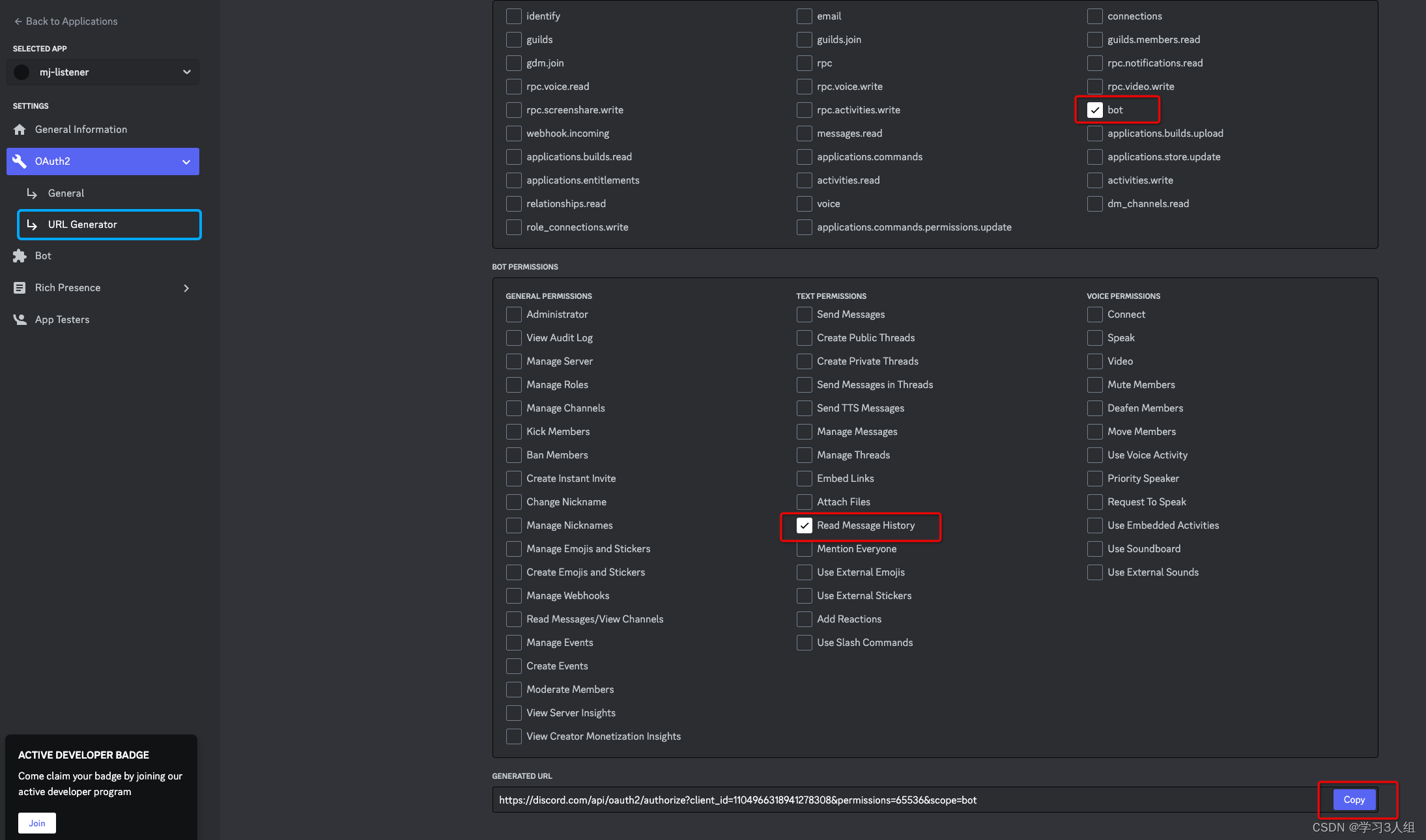Tick the voice scope checkbox
The width and height of the screenshot is (1426, 840).
pyautogui.click(x=804, y=204)
